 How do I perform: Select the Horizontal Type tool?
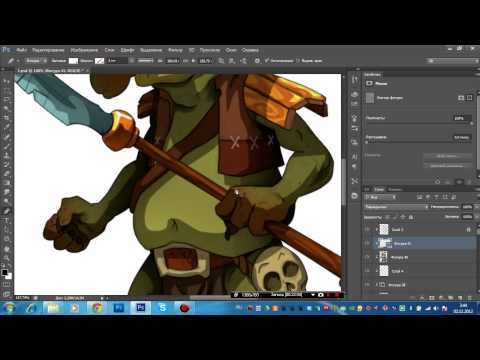(6, 220)
